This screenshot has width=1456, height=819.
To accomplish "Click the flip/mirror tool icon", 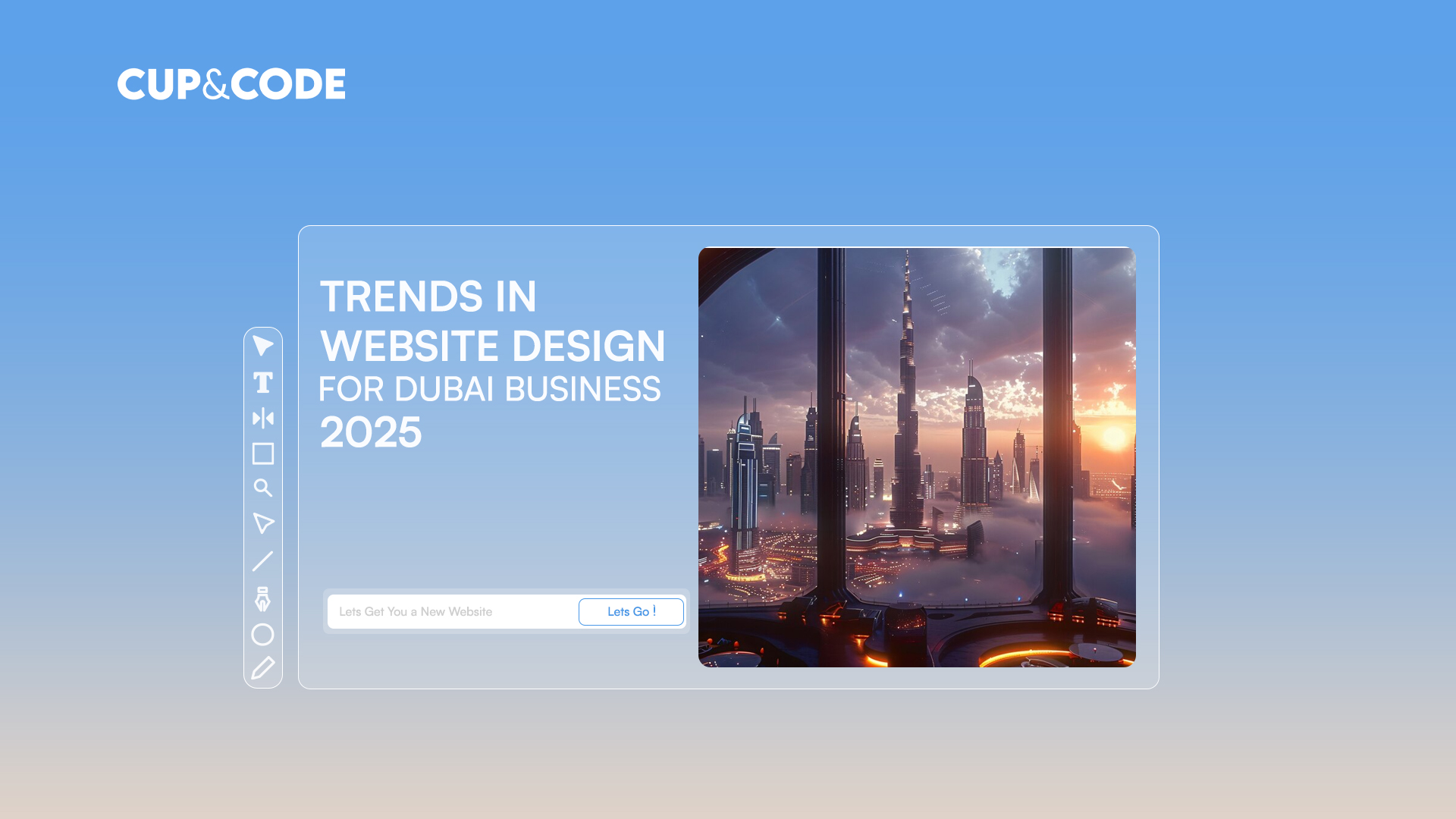I will (263, 418).
